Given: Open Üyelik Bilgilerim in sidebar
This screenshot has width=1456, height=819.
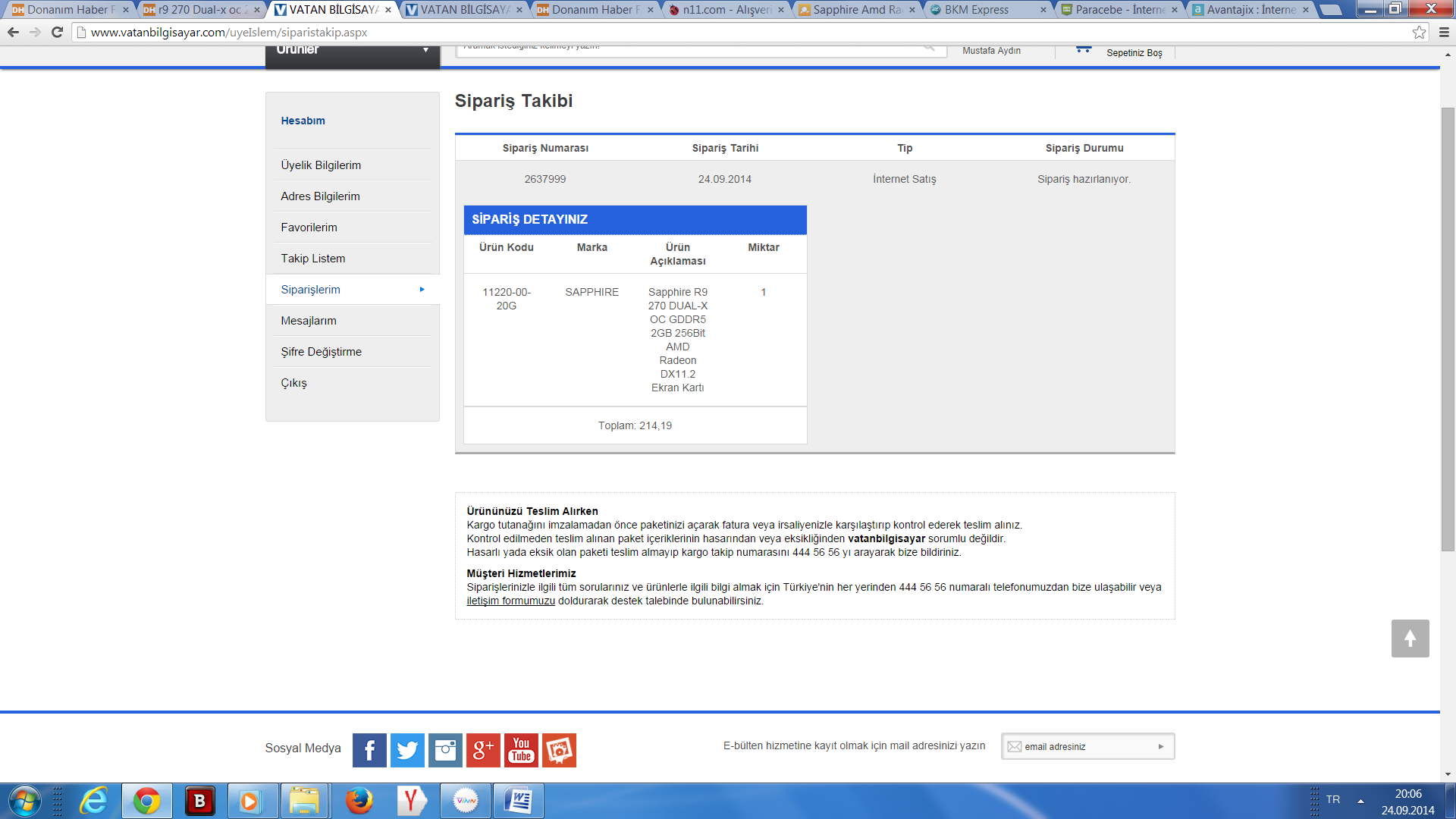Looking at the screenshot, I should [x=321, y=165].
